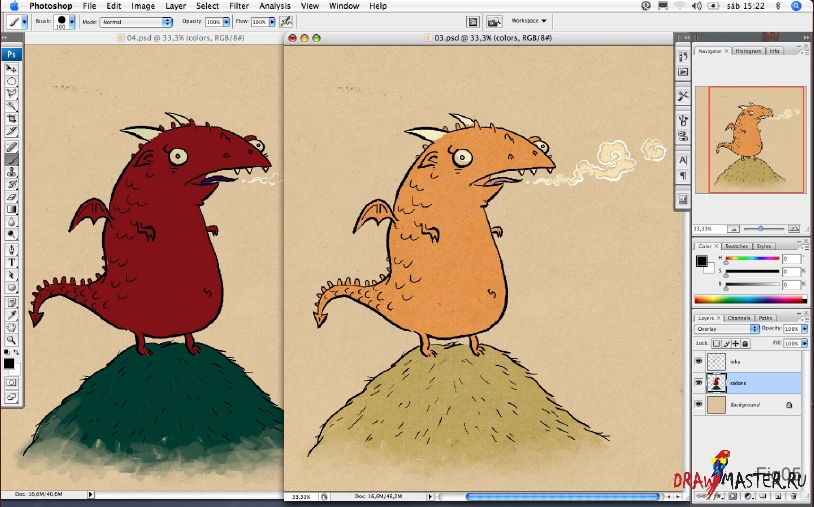
Task: Open the brush Mode dropdown
Action: pyautogui.click(x=137, y=22)
